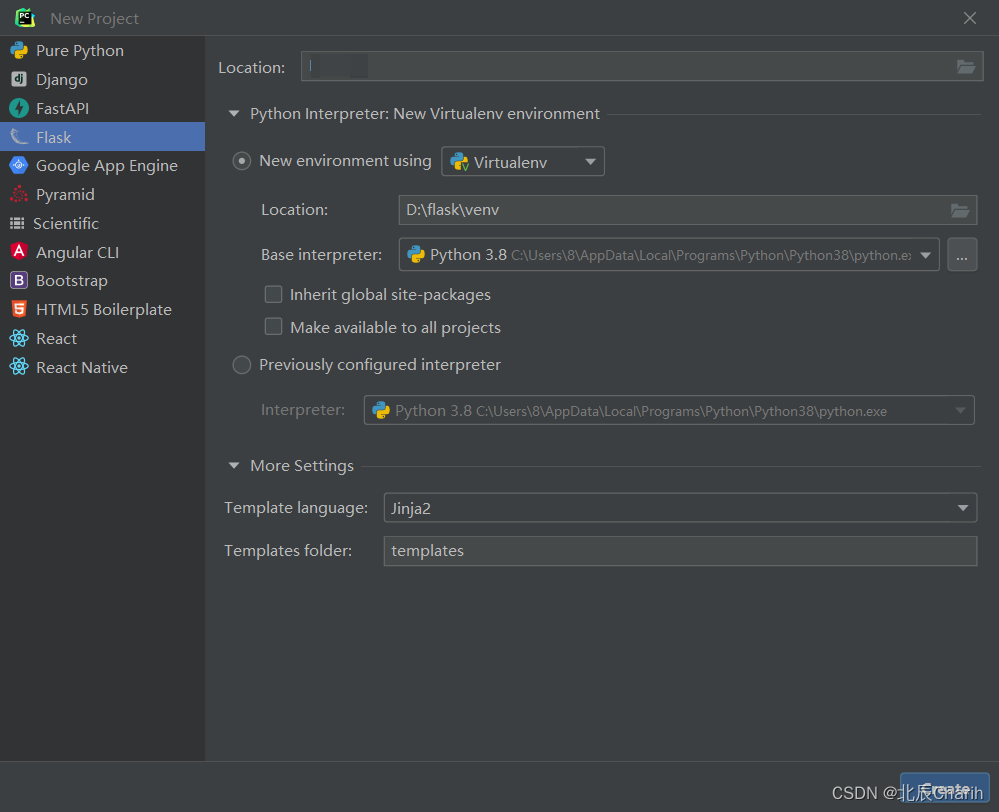
Task: Open the Template language Jinja2 dropdown
Action: 680,507
